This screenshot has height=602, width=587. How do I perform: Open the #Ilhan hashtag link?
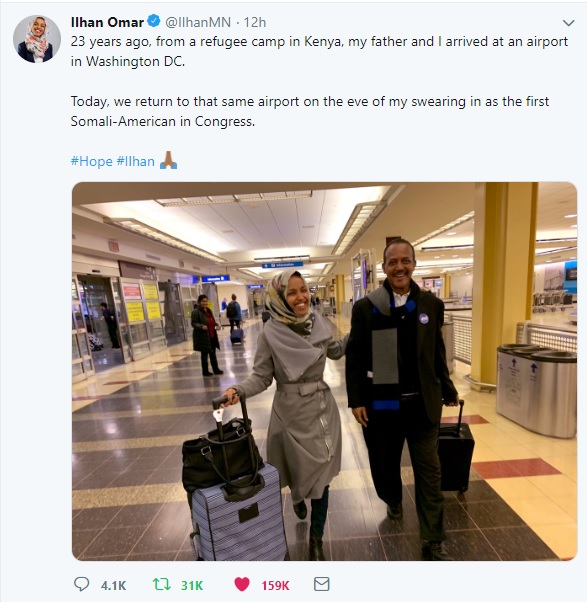pos(135,161)
